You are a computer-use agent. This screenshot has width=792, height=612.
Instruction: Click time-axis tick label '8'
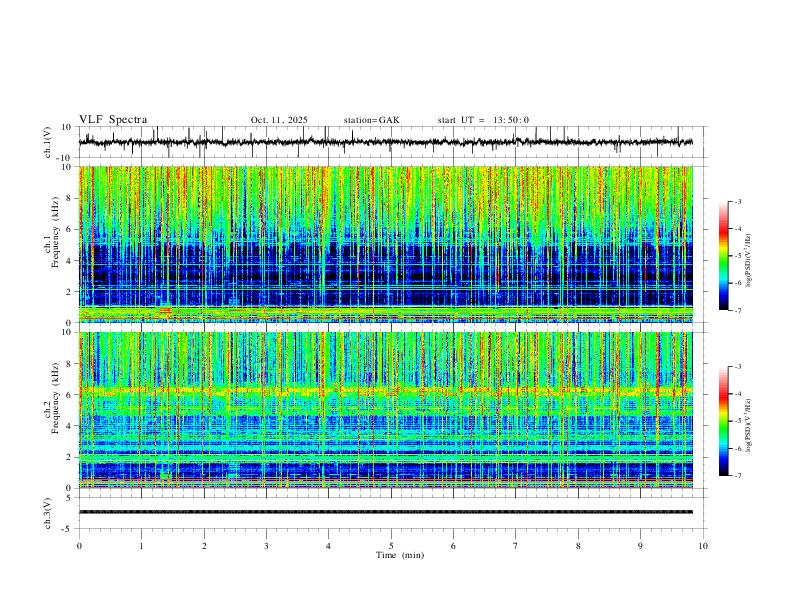[x=578, y=546]
